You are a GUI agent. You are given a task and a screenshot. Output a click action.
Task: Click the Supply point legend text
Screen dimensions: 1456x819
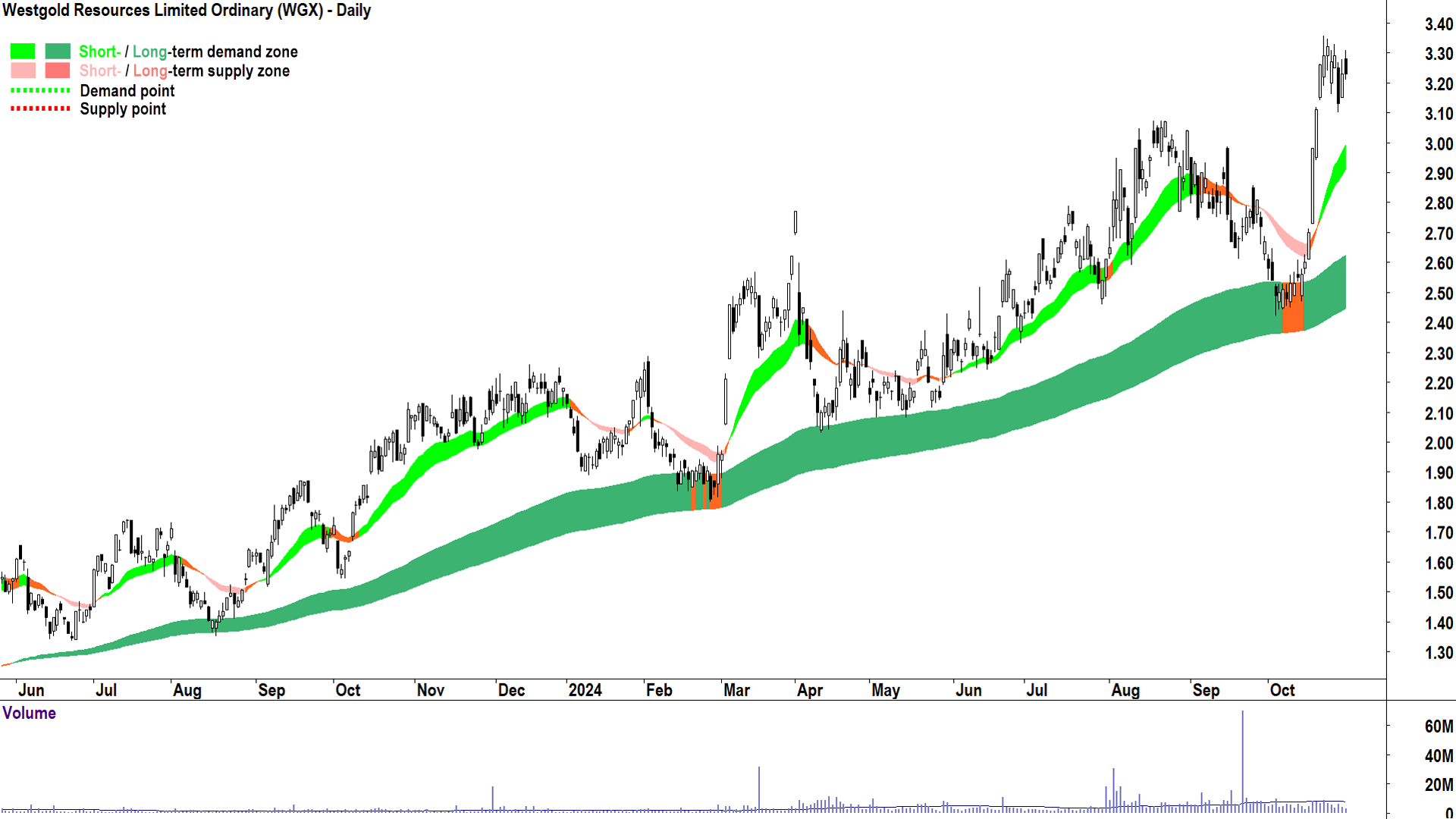point(123,109)
